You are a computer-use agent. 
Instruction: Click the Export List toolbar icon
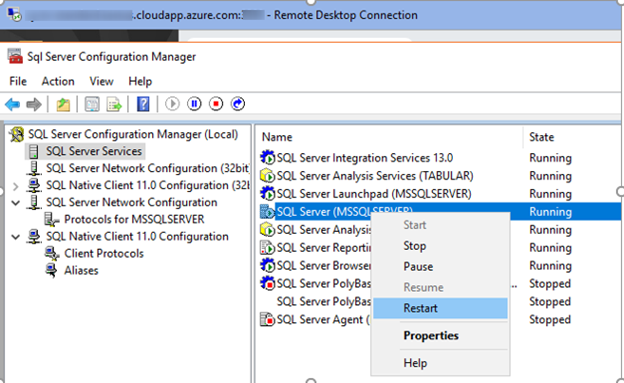pos(114,105)
